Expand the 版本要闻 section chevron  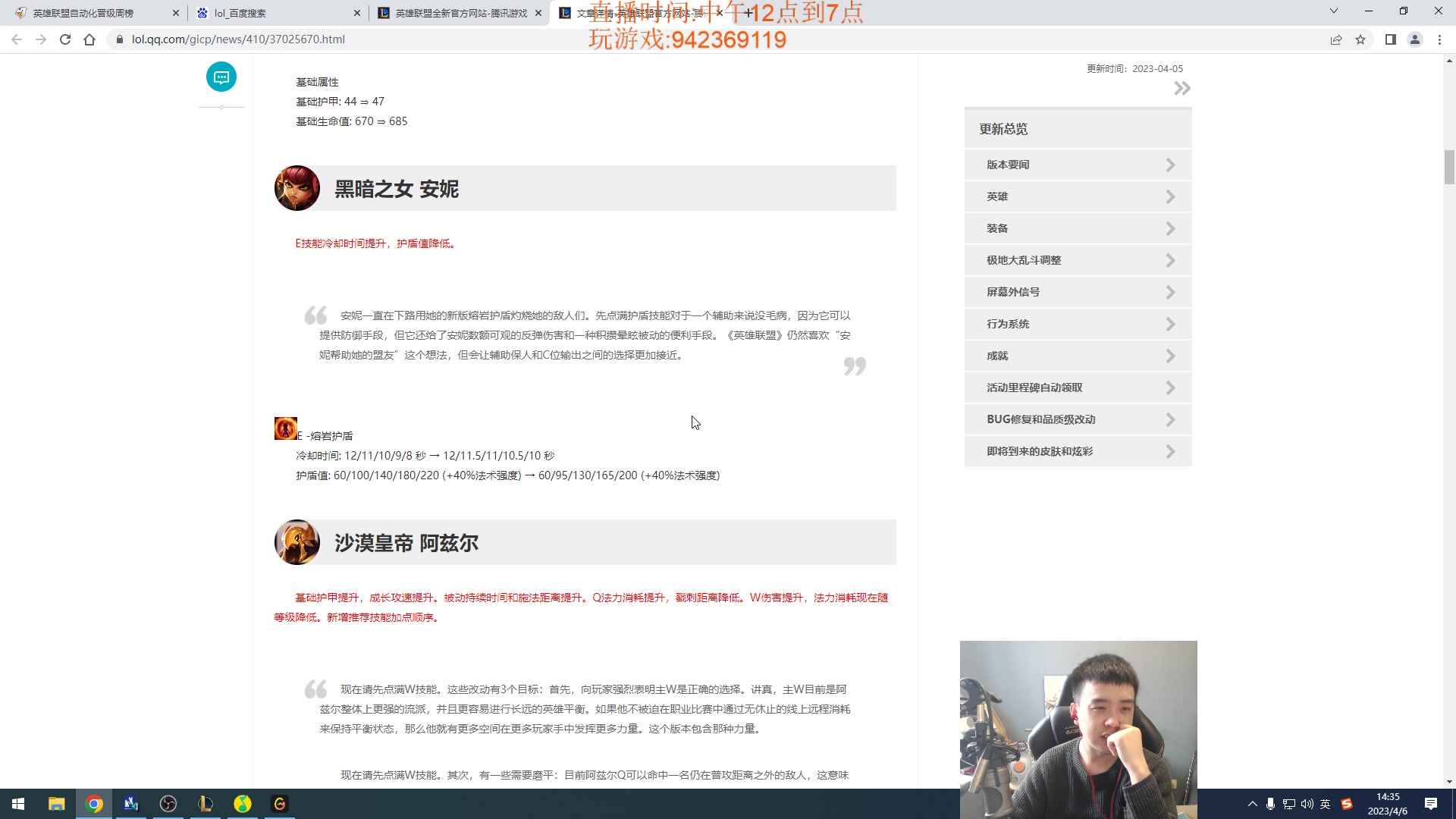(x=1170, y=165)
